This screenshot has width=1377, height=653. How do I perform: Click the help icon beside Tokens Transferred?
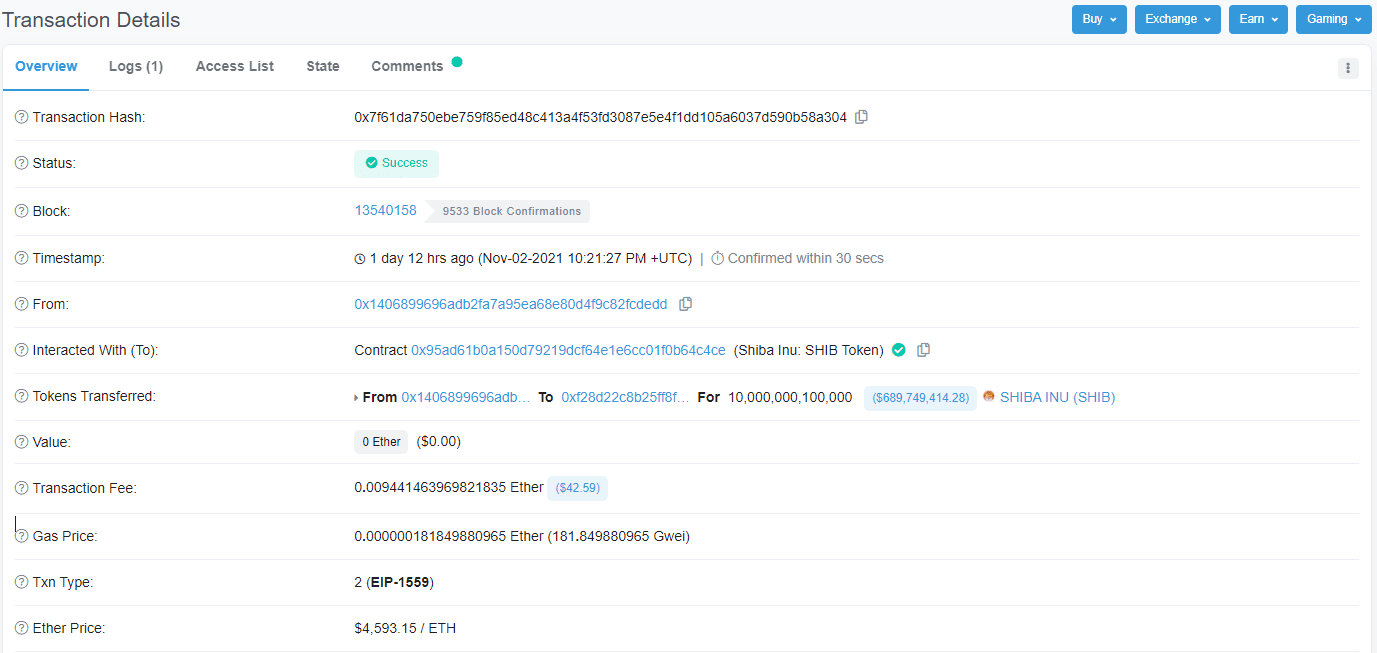pyautogui.click(x=22, y=397)
